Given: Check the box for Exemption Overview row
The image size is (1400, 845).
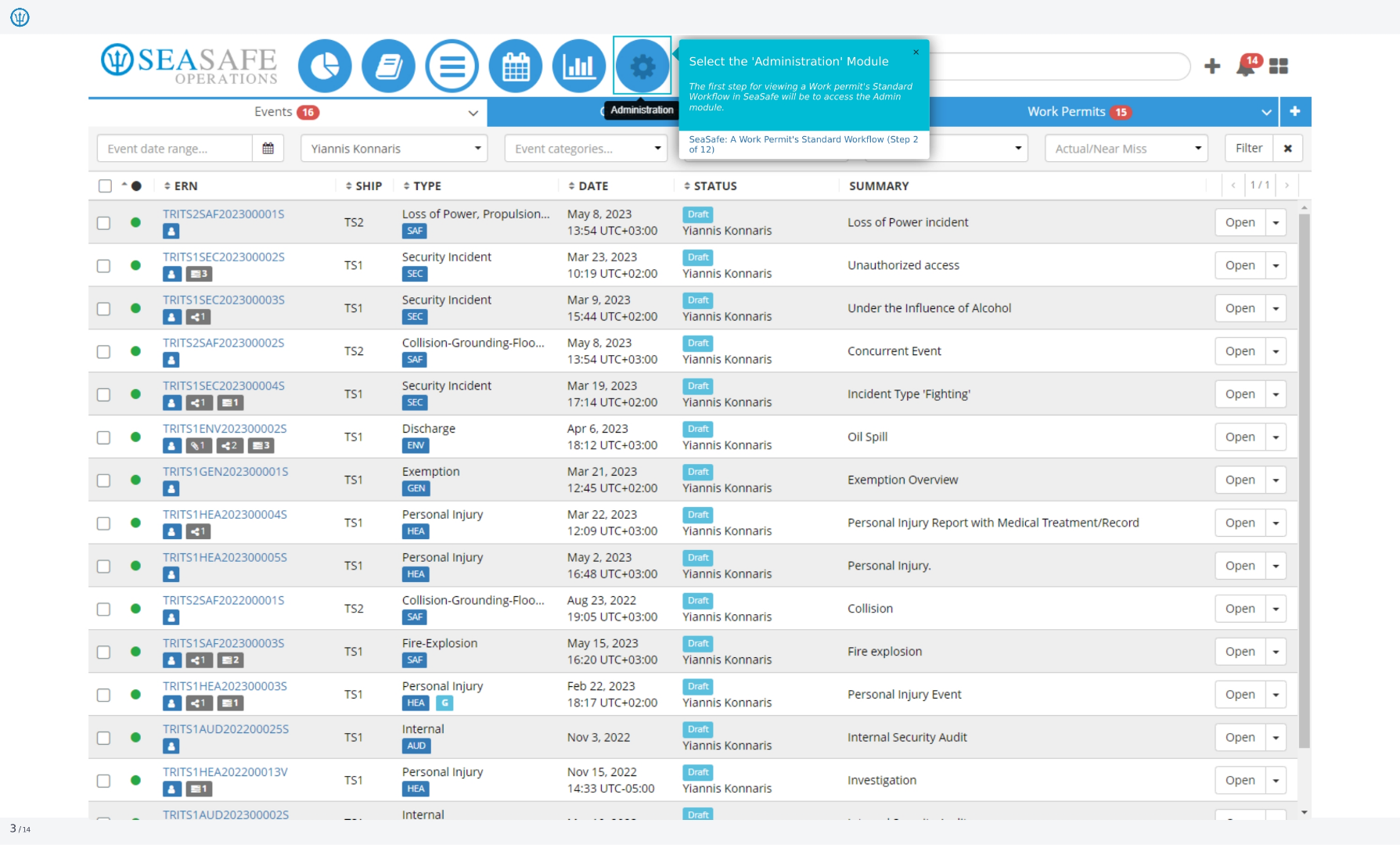Looking at the screenshot, I should pyautogui.click(x=103, y=480).
